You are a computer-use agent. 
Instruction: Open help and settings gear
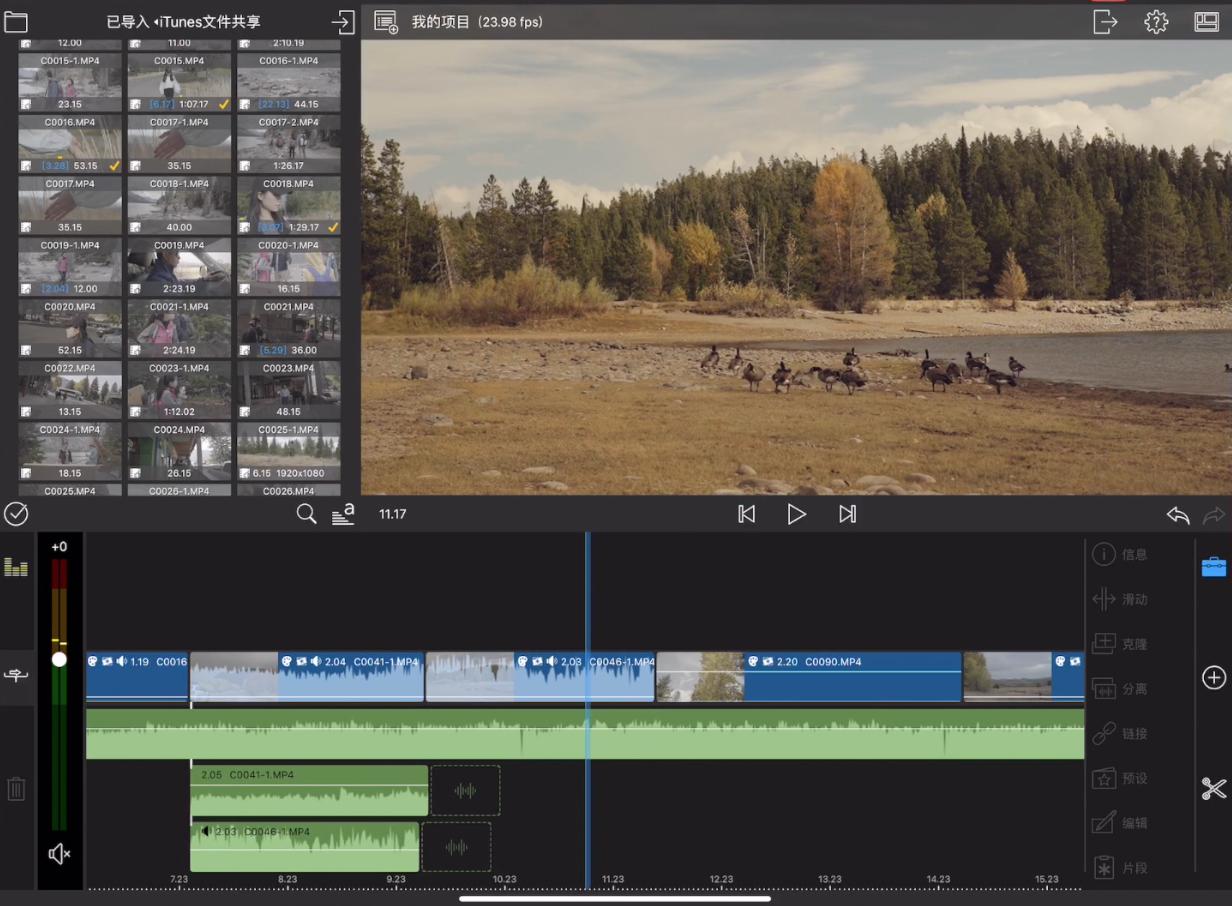(x=1156, y=22)
